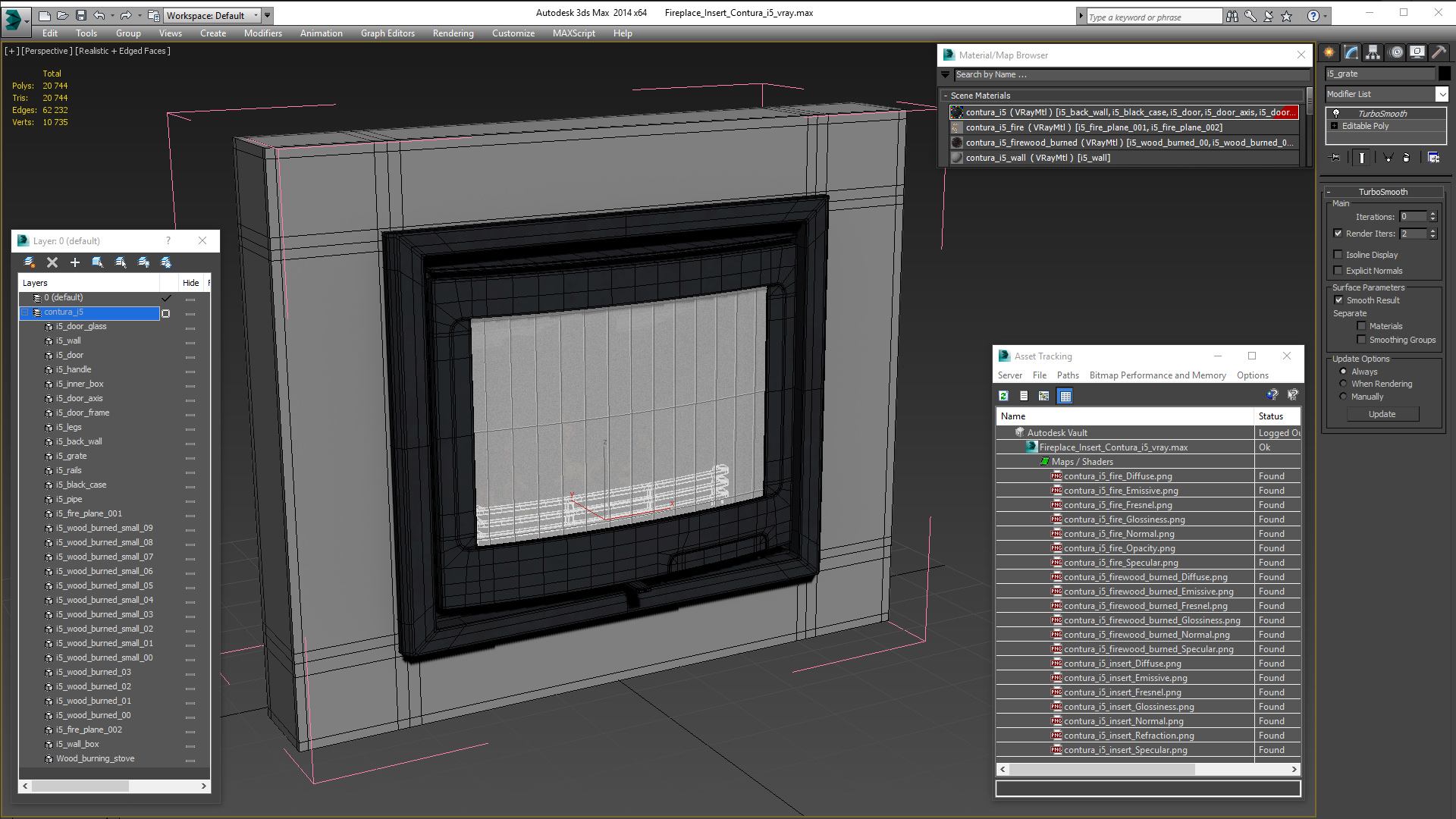Open the Rendering menu in the menu bar
The height and width of the screenshot is (819, 1456).
coord(452,33)
